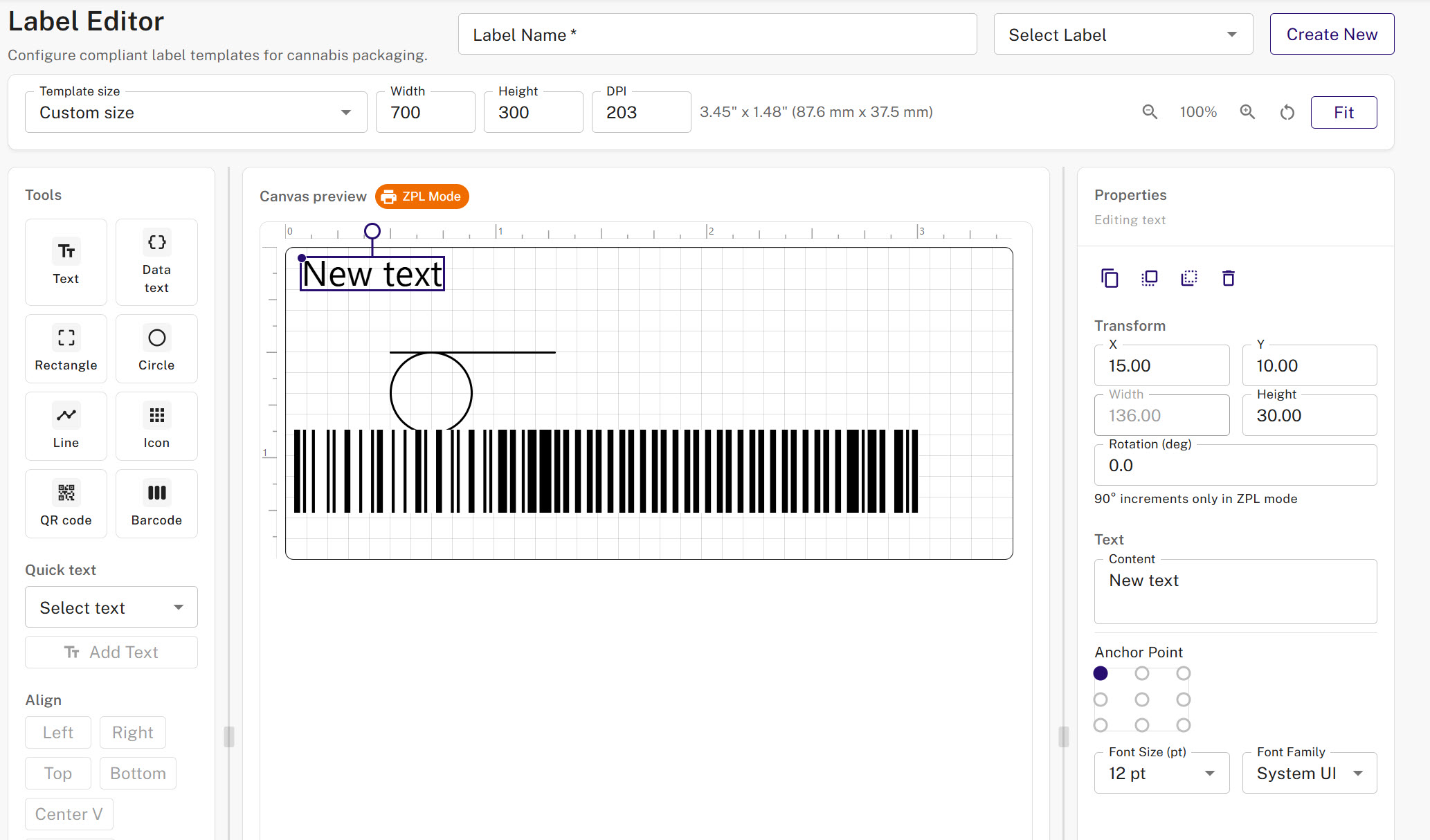
Task: Click the Transform Height field showing 30.00
Action: [1310, 415]
